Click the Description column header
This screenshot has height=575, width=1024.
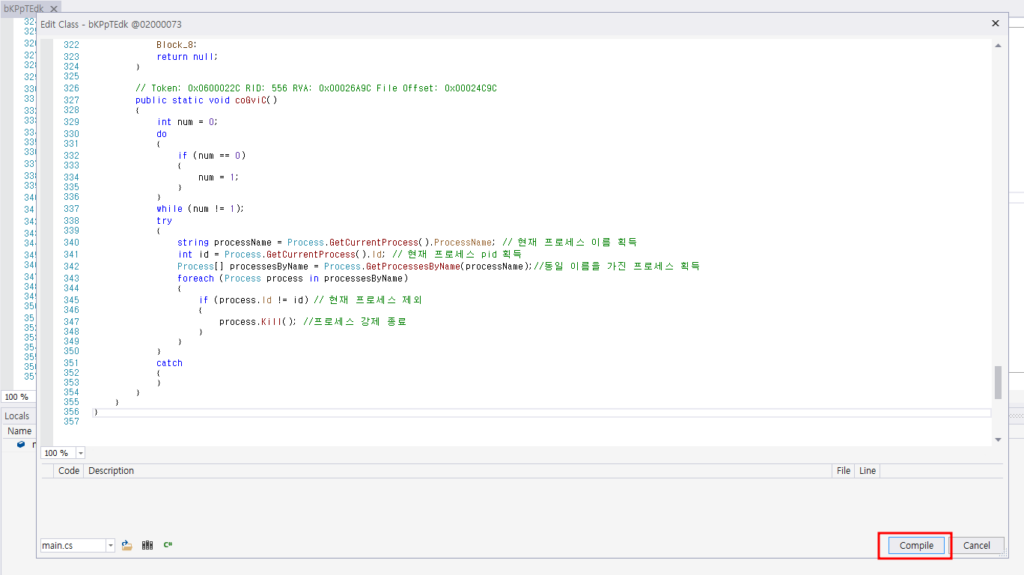pos(111,470)
